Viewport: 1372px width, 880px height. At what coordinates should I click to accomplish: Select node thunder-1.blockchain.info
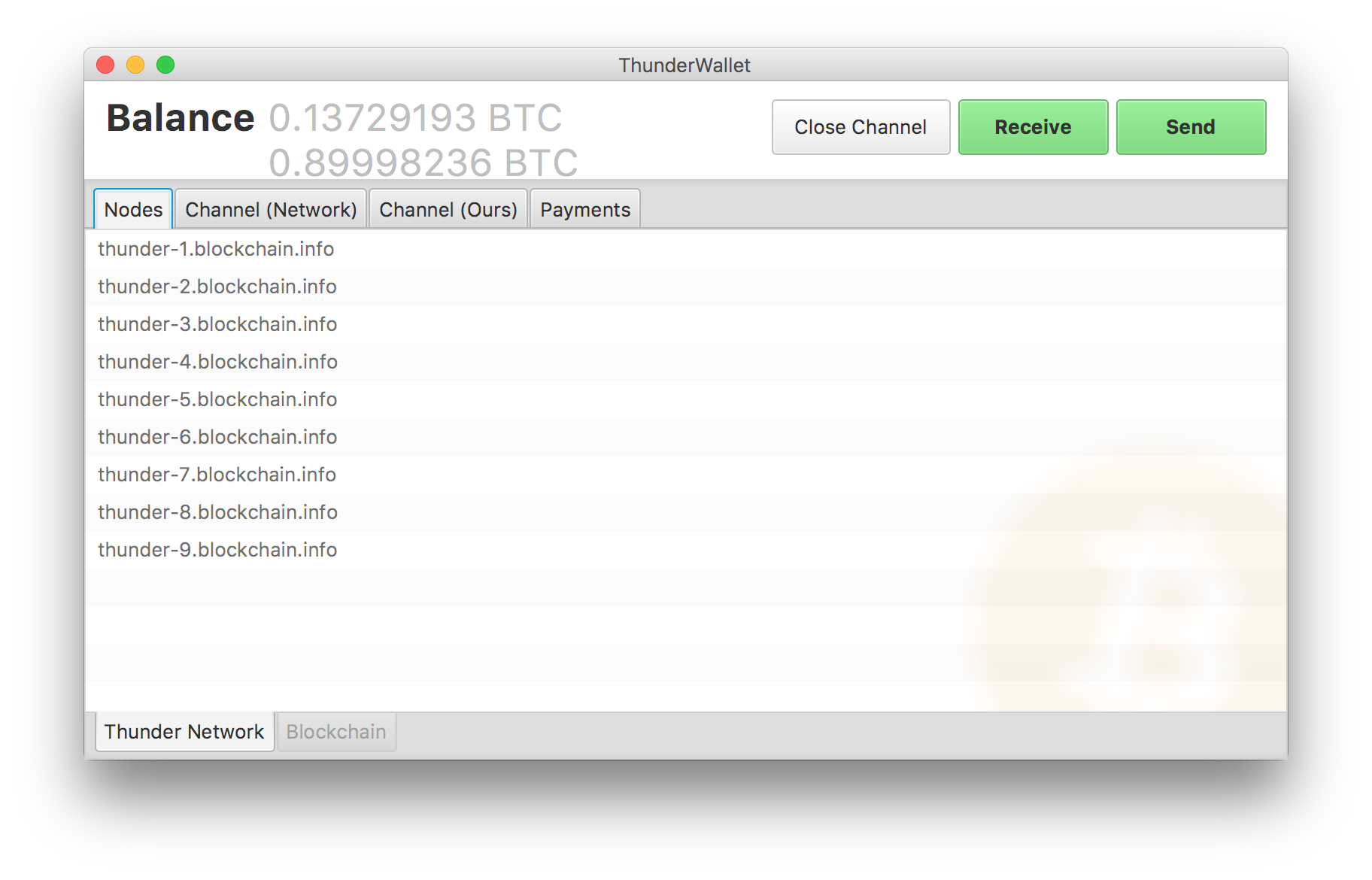pyautogui.click(x=686, y=249)
